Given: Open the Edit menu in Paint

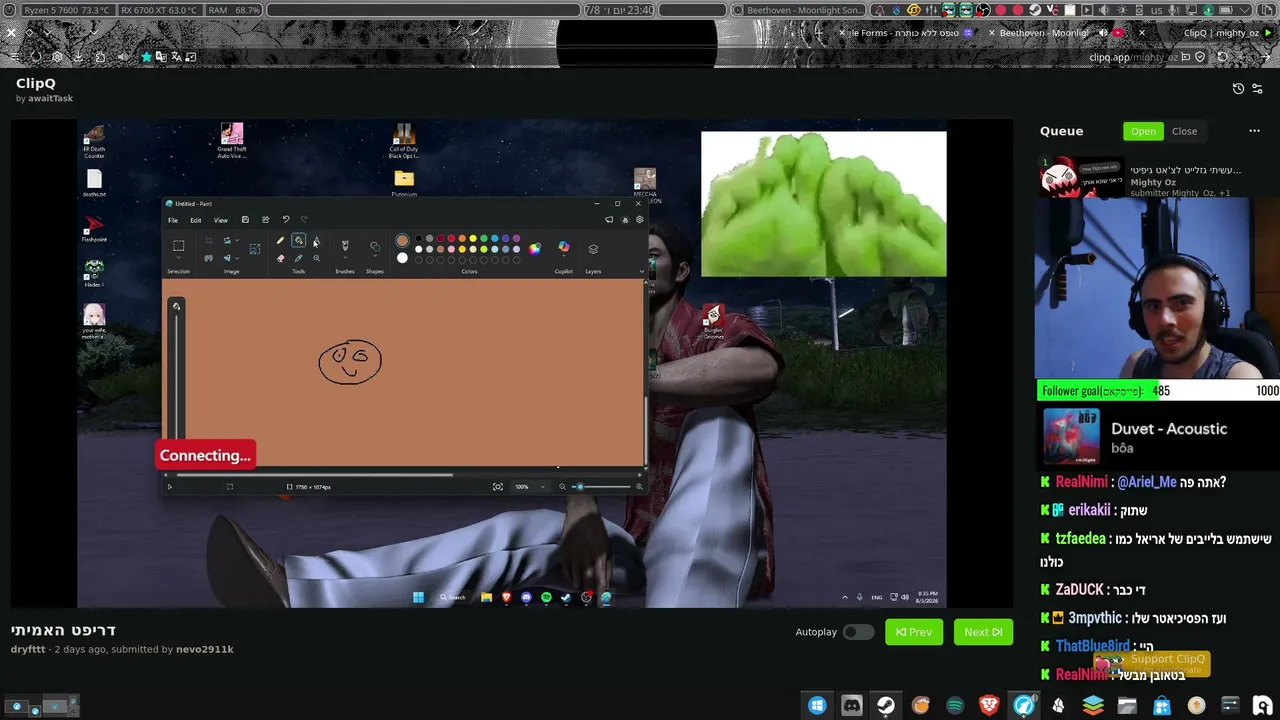Looking at the screenshot, I should point(196,220).
